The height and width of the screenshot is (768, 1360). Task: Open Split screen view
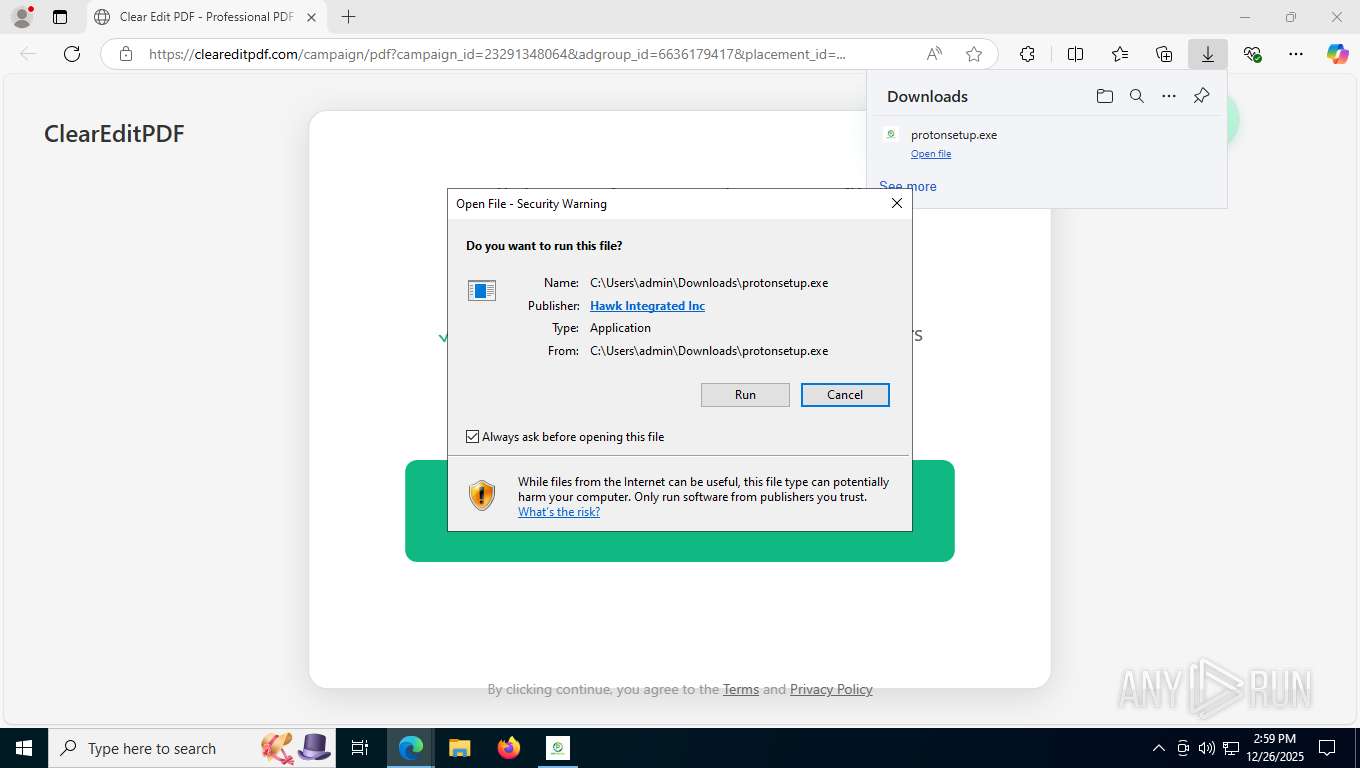pyautogui.click(x=1075, y=54)
